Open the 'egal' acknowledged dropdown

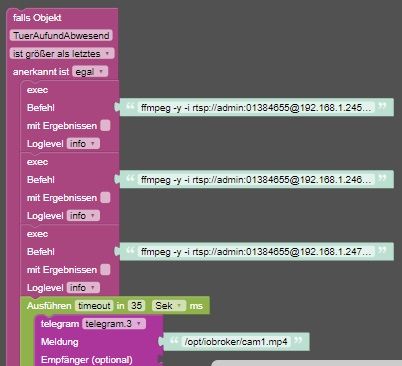(x=90, y=72)
